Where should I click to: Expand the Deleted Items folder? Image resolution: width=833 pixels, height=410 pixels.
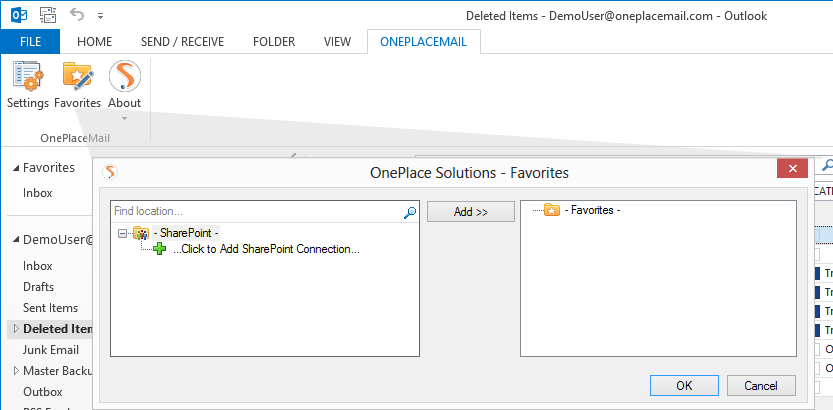coord(14,329)
